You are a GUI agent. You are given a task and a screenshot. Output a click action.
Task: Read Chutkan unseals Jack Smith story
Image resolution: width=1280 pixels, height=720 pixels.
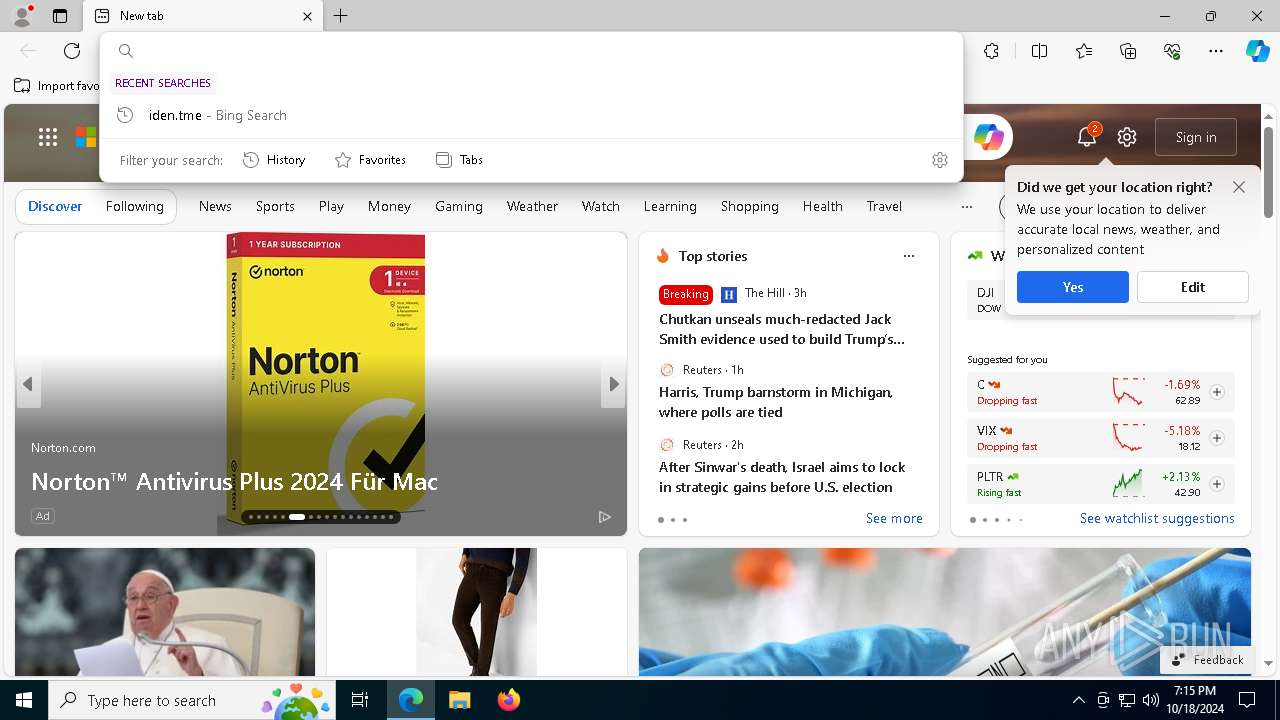pyautogui.click(x=782, y=329)
